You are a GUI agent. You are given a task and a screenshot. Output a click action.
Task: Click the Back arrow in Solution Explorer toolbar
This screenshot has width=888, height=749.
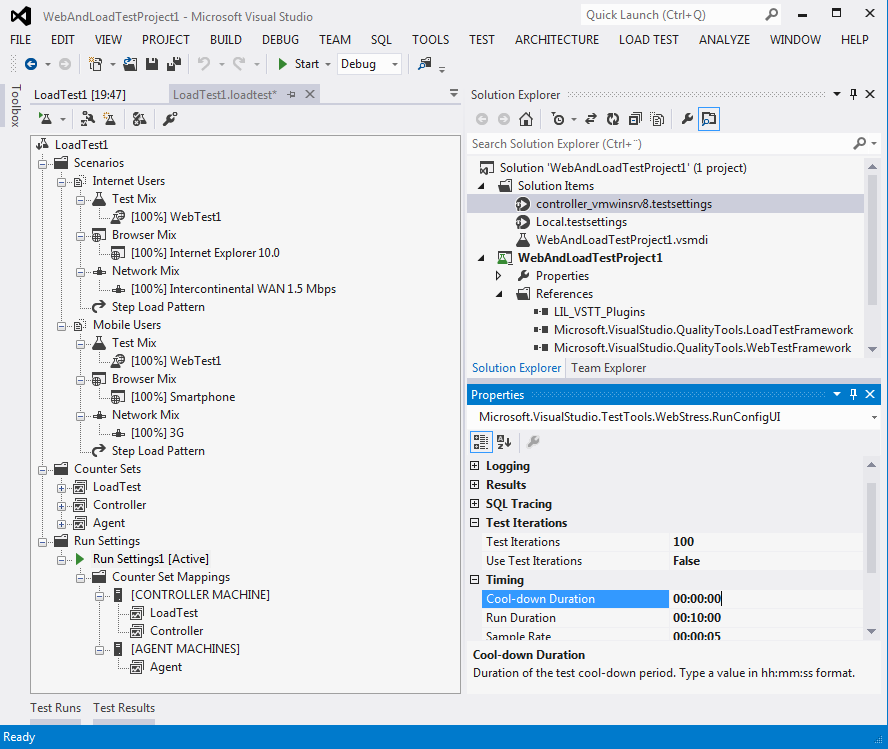(482, 119)
